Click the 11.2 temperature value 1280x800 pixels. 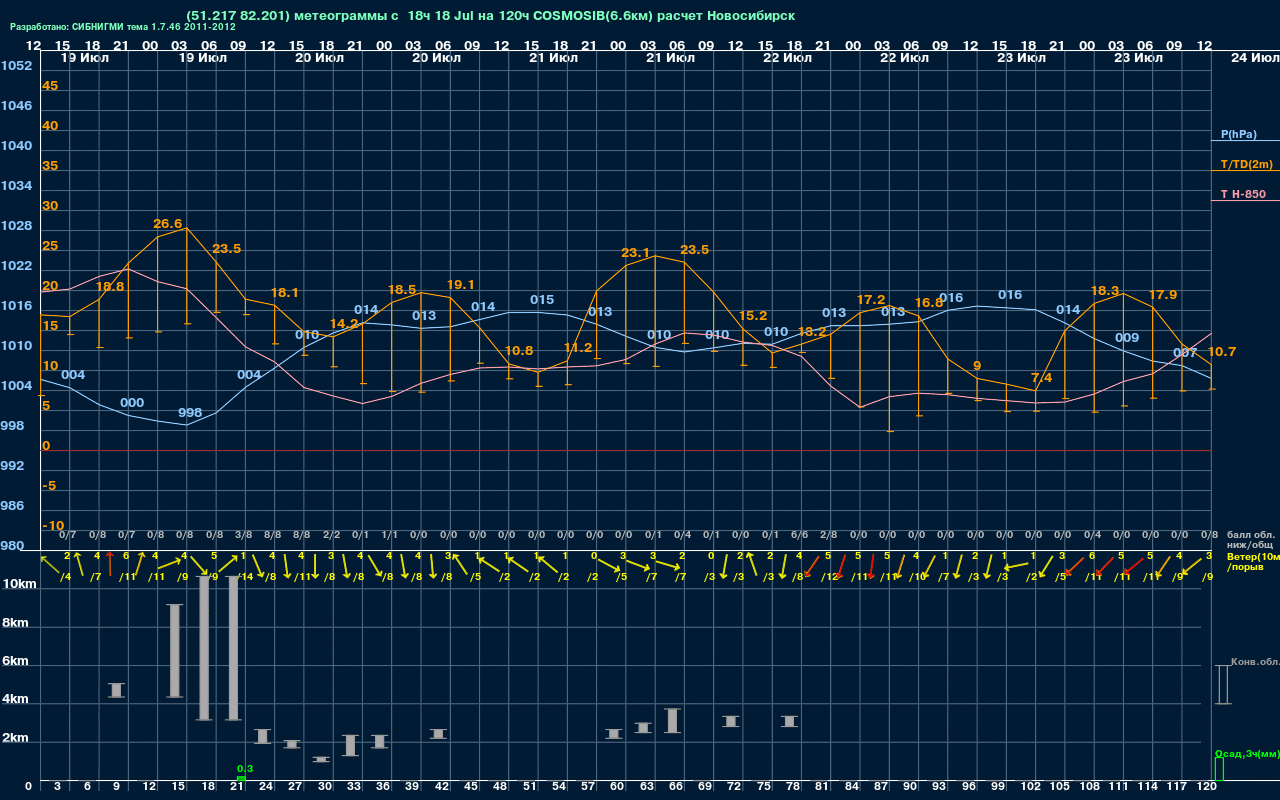[578, 348]
